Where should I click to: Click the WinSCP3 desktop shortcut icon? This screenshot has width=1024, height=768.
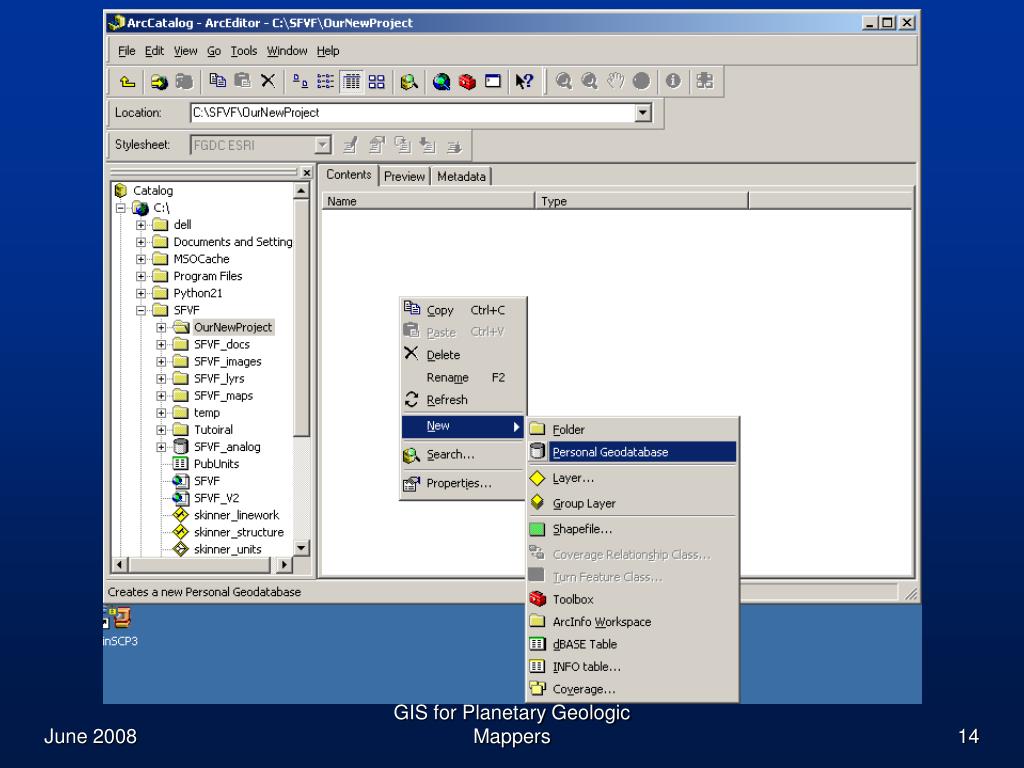pyautogui.click(x=120, y=626)
